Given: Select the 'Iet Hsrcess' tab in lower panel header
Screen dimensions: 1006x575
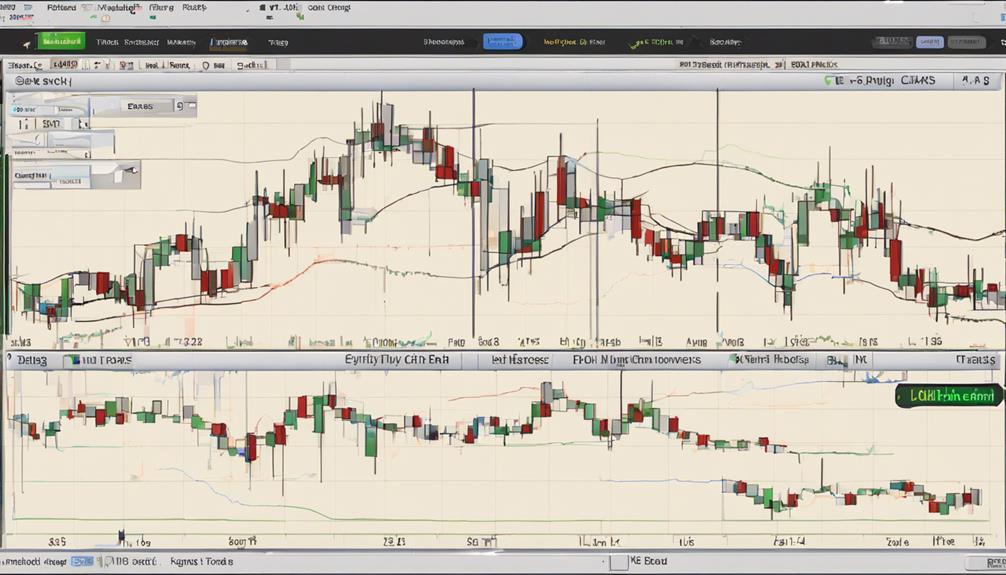Looking at the screenshot, I should [x=519, y=359].
